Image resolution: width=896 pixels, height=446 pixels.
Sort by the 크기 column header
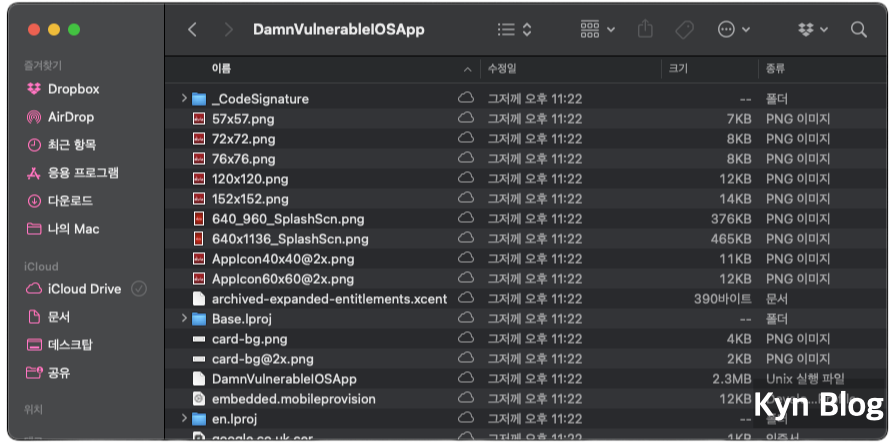(x=678, y=69)
